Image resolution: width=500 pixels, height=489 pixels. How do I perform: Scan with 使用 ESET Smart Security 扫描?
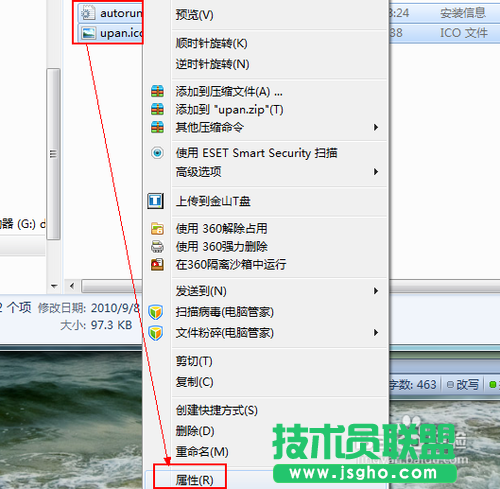pyautogui.click(x=257, y=153)
